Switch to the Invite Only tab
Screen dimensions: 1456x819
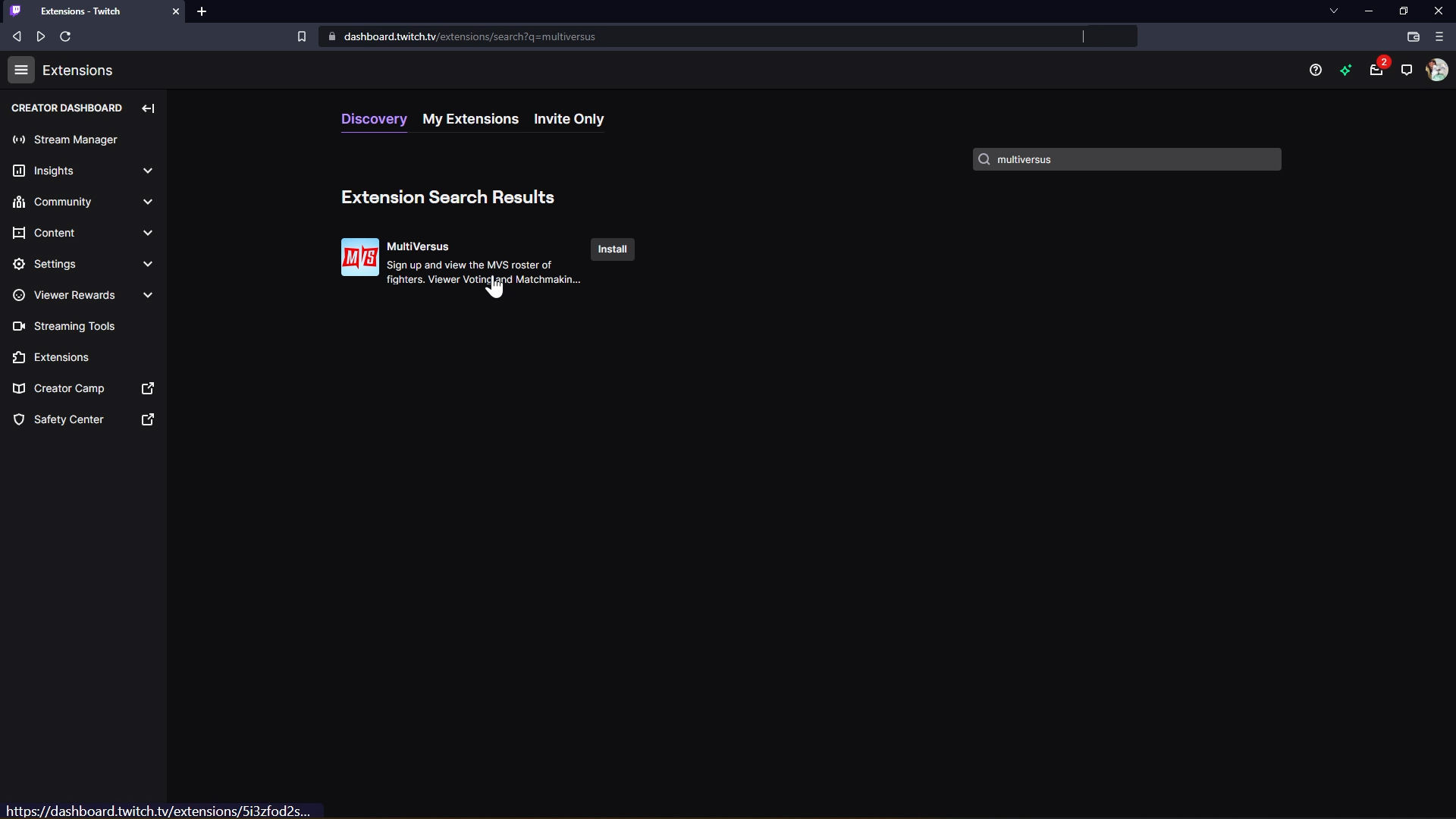coord(569,119)
